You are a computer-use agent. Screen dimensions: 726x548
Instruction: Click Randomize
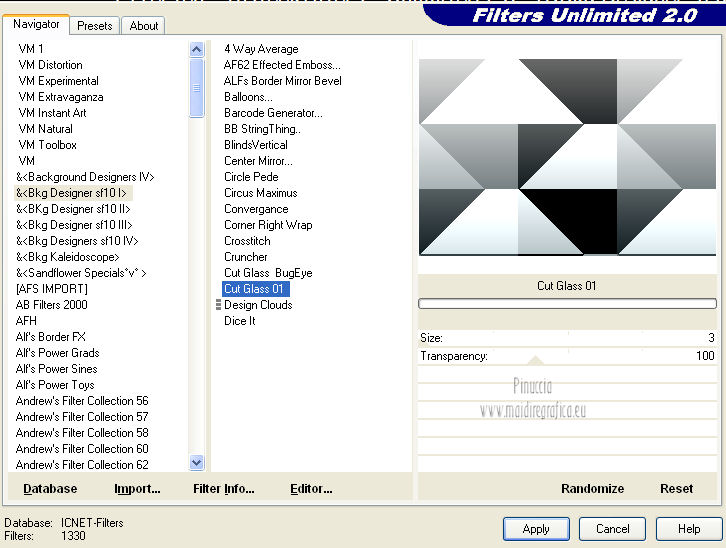592,489
